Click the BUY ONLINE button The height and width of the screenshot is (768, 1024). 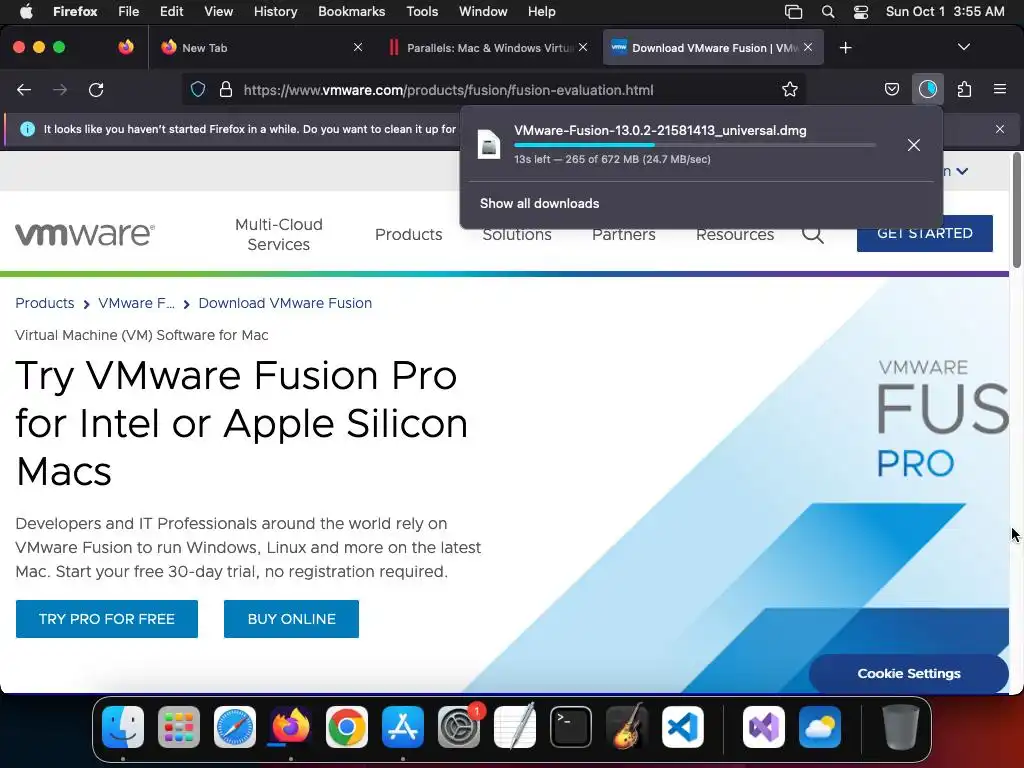291,618
